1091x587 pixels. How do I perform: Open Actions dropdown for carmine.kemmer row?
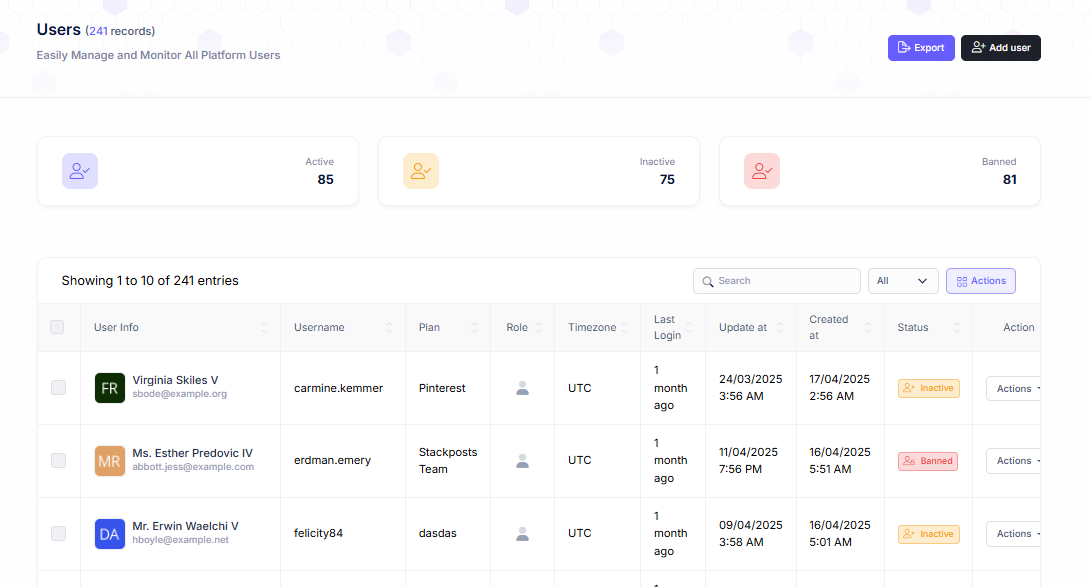click(x=1014, y=389)
